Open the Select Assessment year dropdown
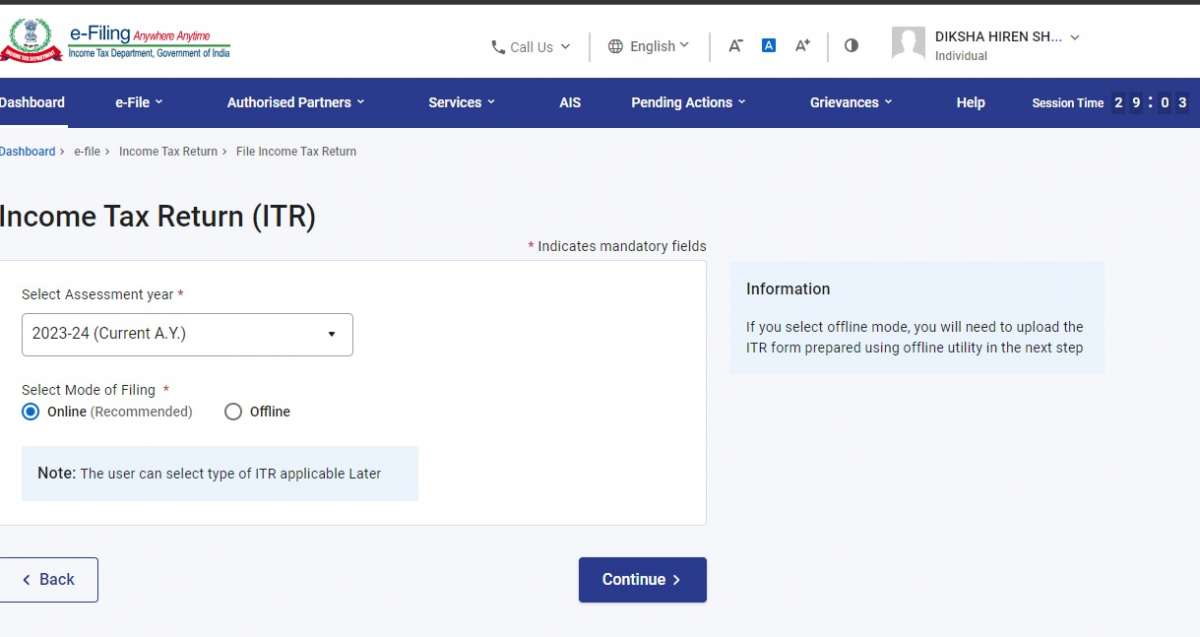The height and width of the screenshot is (637, 1200). click(x=187, y=334)
